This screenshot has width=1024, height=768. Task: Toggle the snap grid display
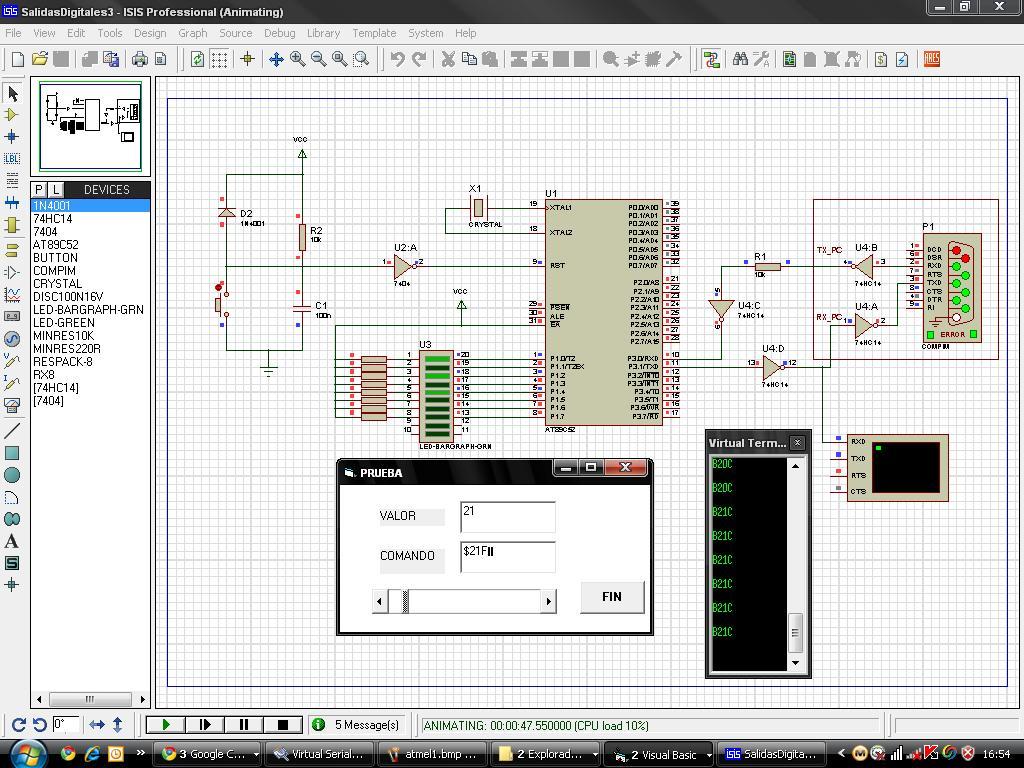220,59
